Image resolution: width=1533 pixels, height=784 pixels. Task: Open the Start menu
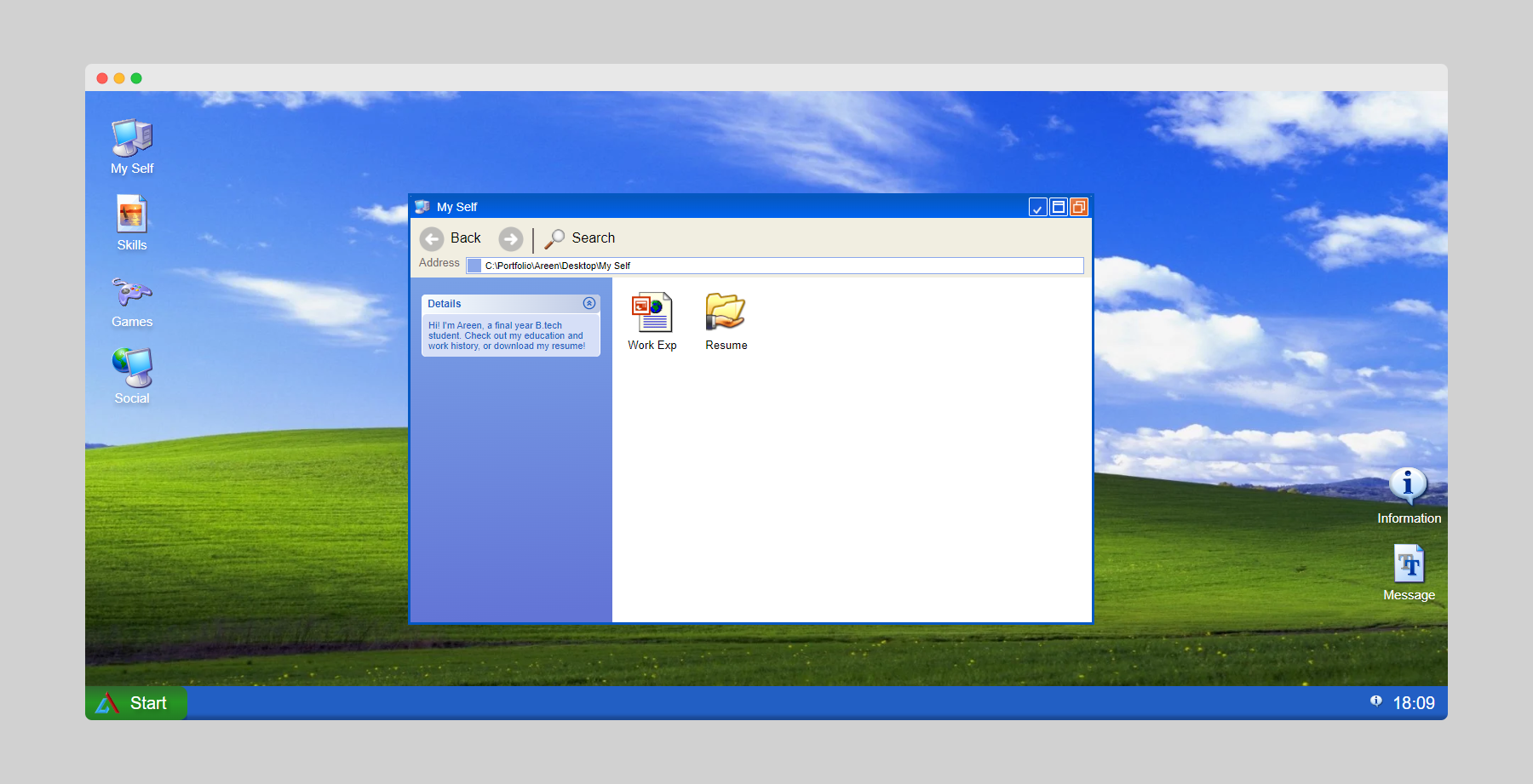[x=136, y=703]
